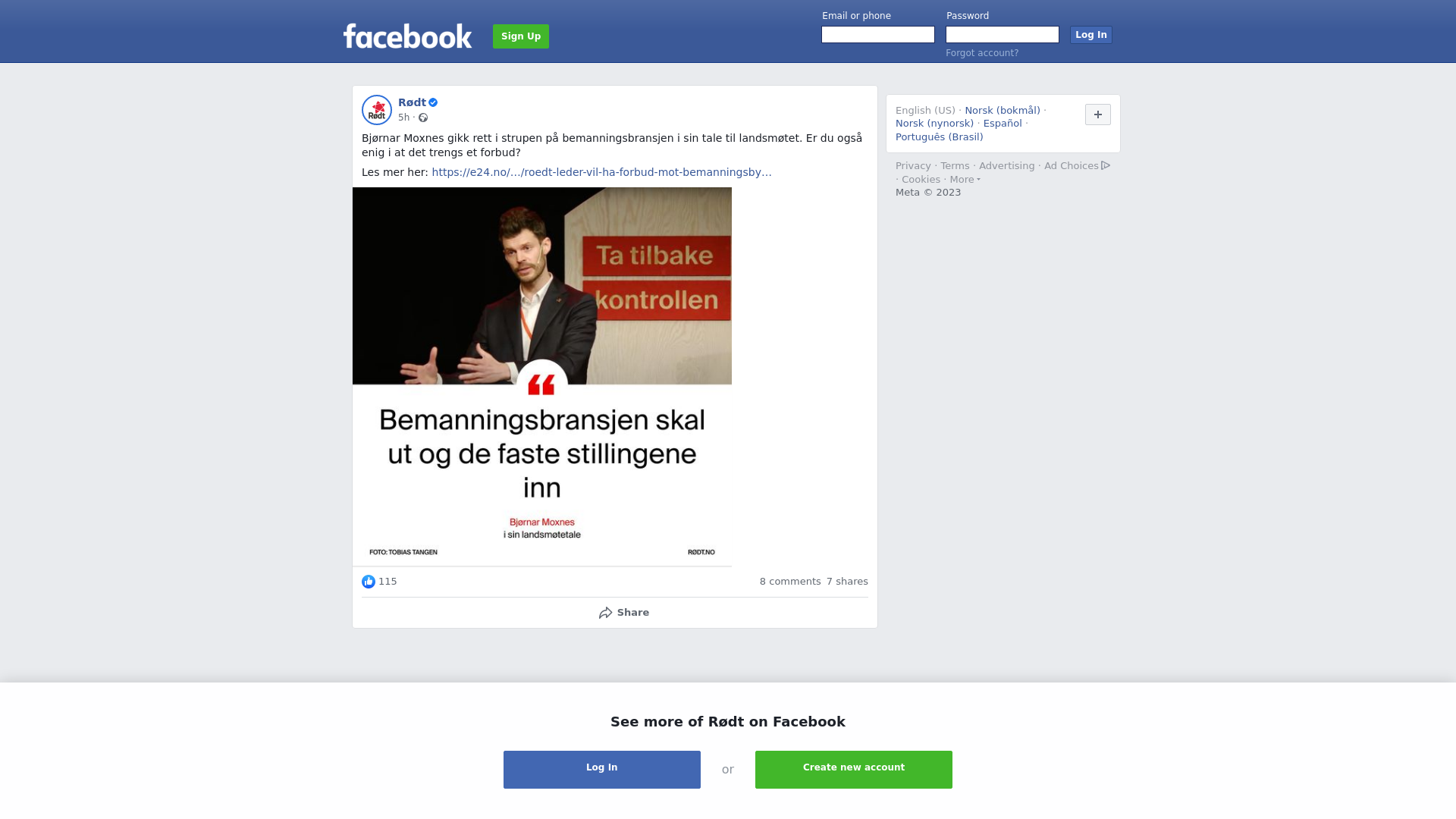1456x819 pixels.
Task: Focus the Email or phone field
Action: point(878,35)
